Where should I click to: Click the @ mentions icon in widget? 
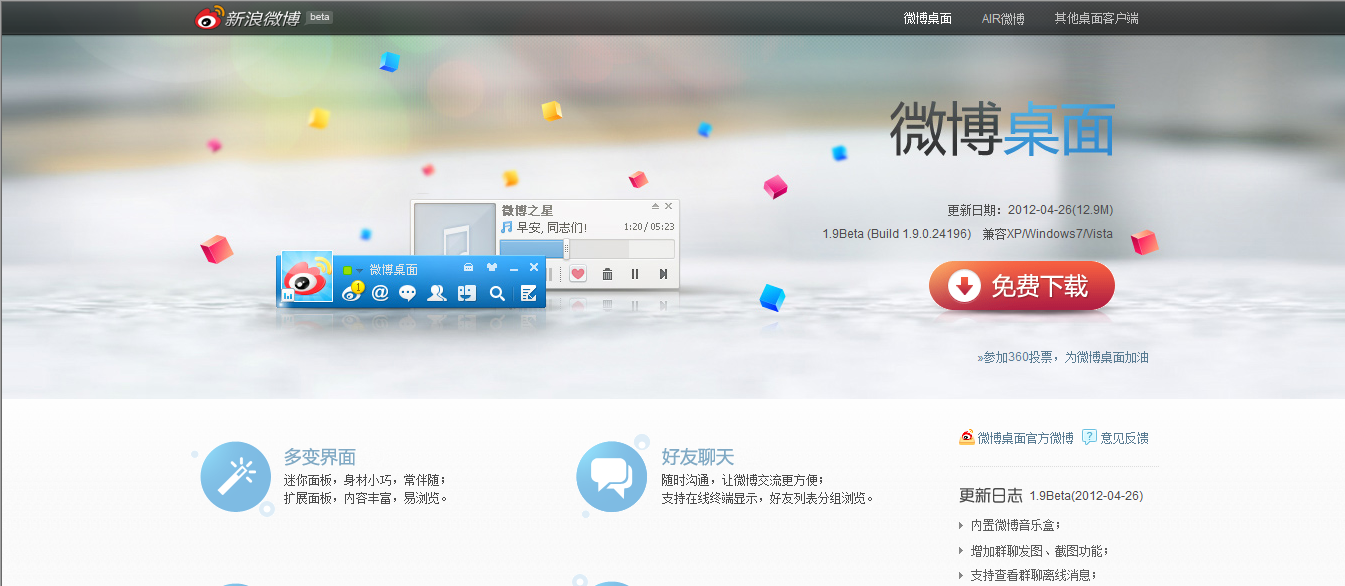coord(380,292)
